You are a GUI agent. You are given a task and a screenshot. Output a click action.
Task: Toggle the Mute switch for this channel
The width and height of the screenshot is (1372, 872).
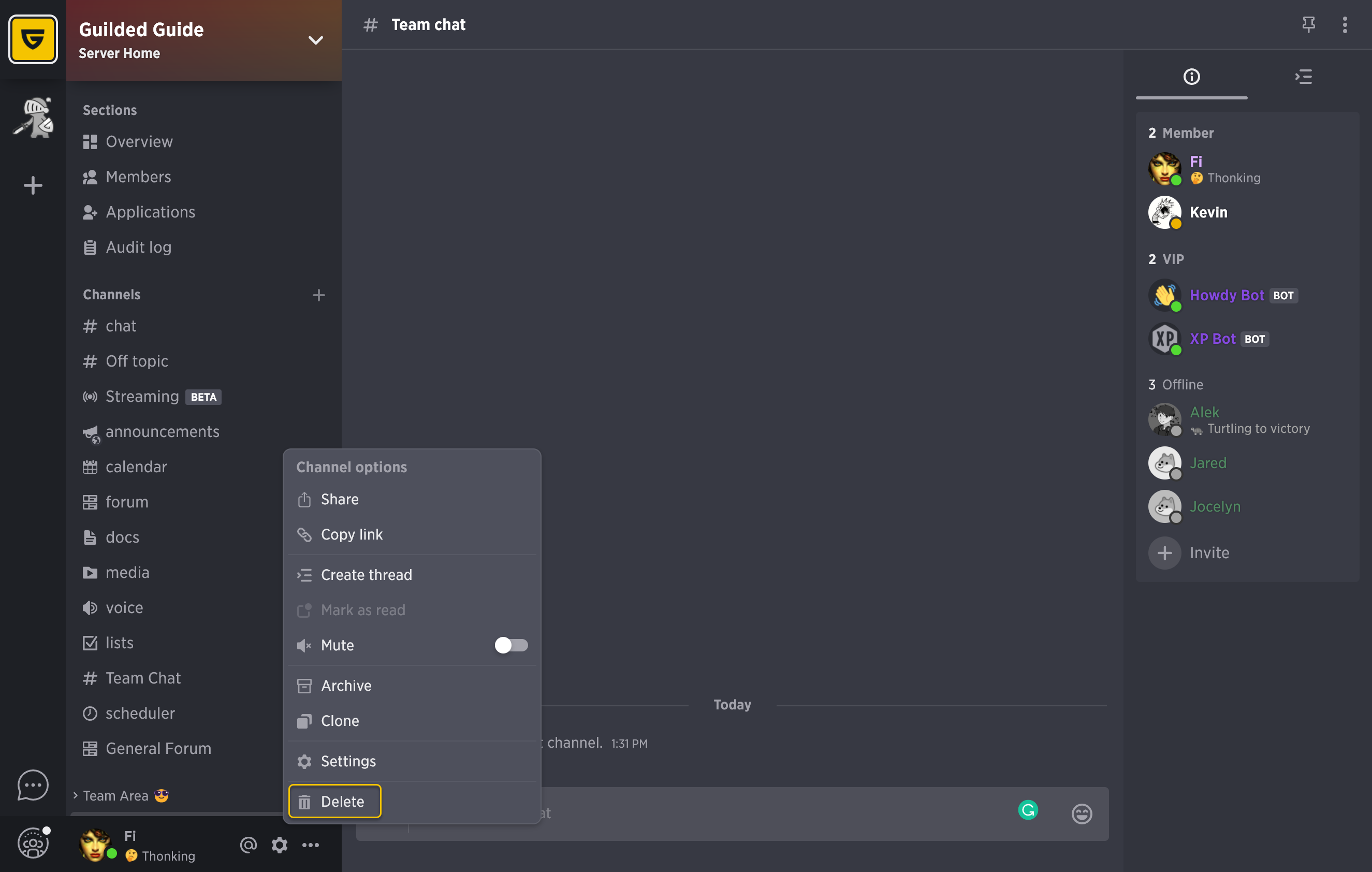coord(511,645)
